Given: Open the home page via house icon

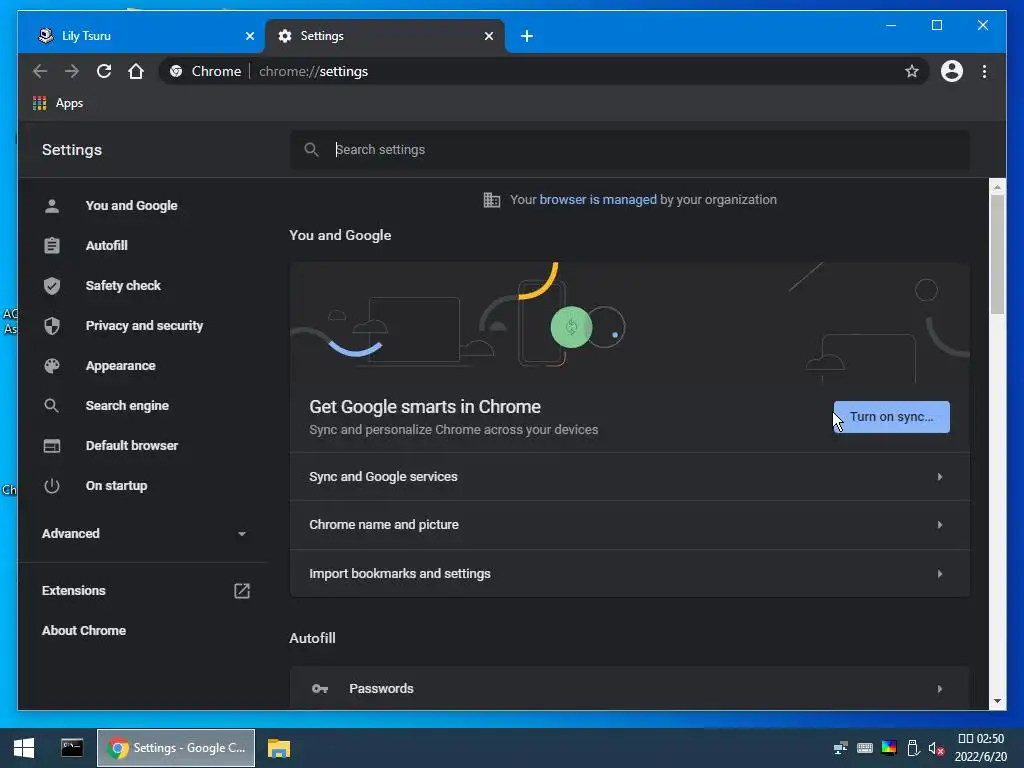Looking at the screenshot, I should tap(136, 71).
